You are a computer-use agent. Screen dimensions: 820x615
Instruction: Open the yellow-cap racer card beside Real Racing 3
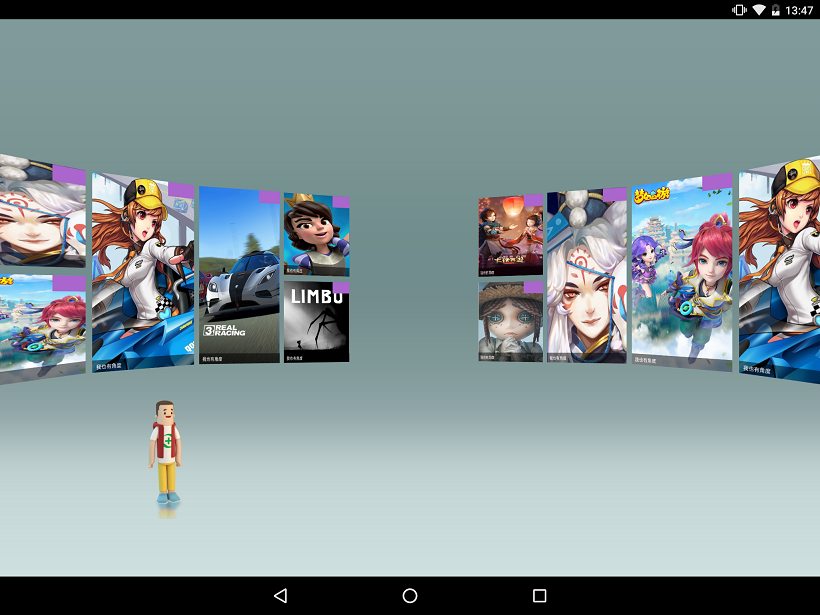click(143, 272)
